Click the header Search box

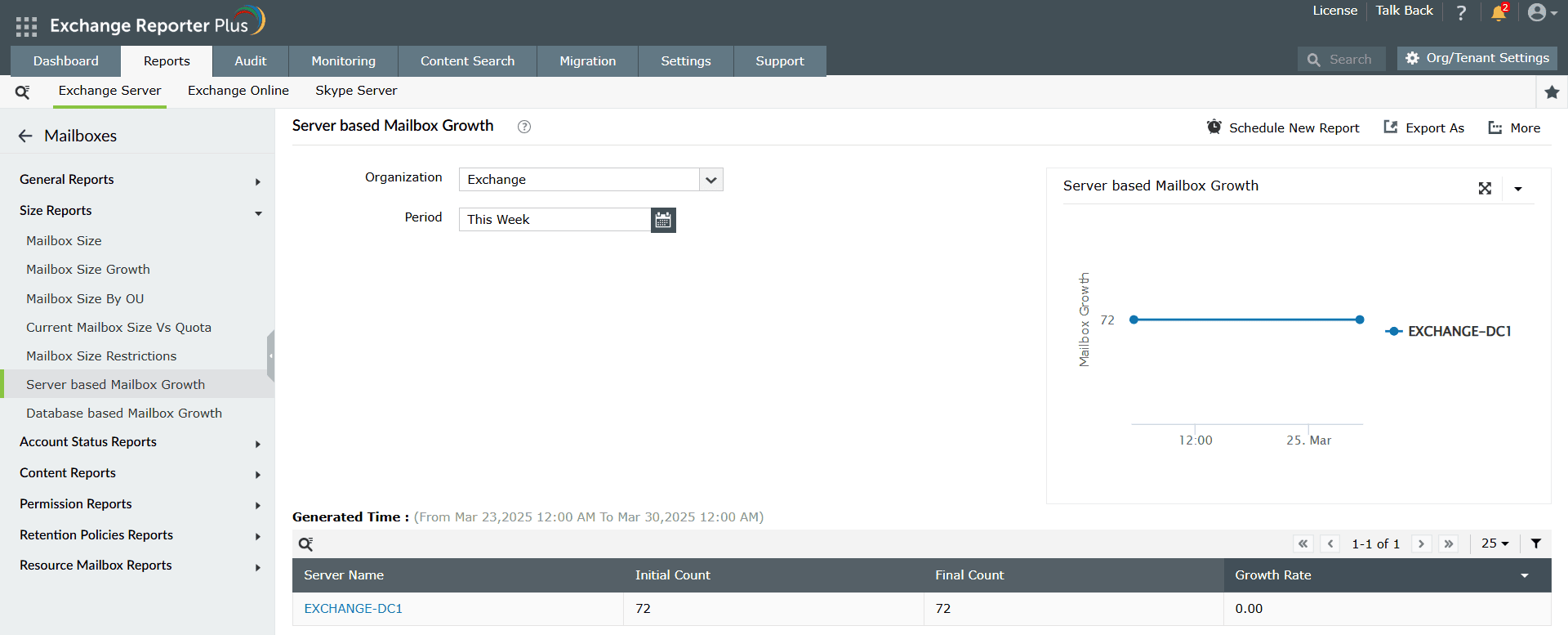(1342, 59)
